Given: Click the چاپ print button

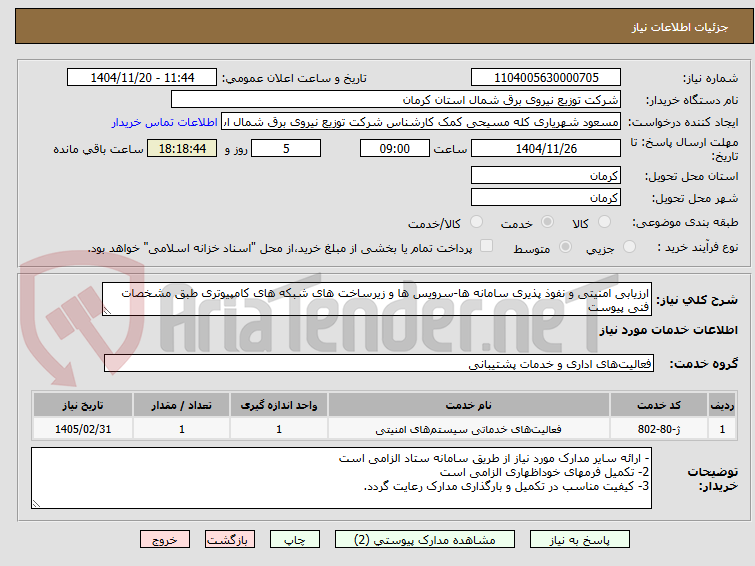Looking at the screenshot, I should click(294, 540).
